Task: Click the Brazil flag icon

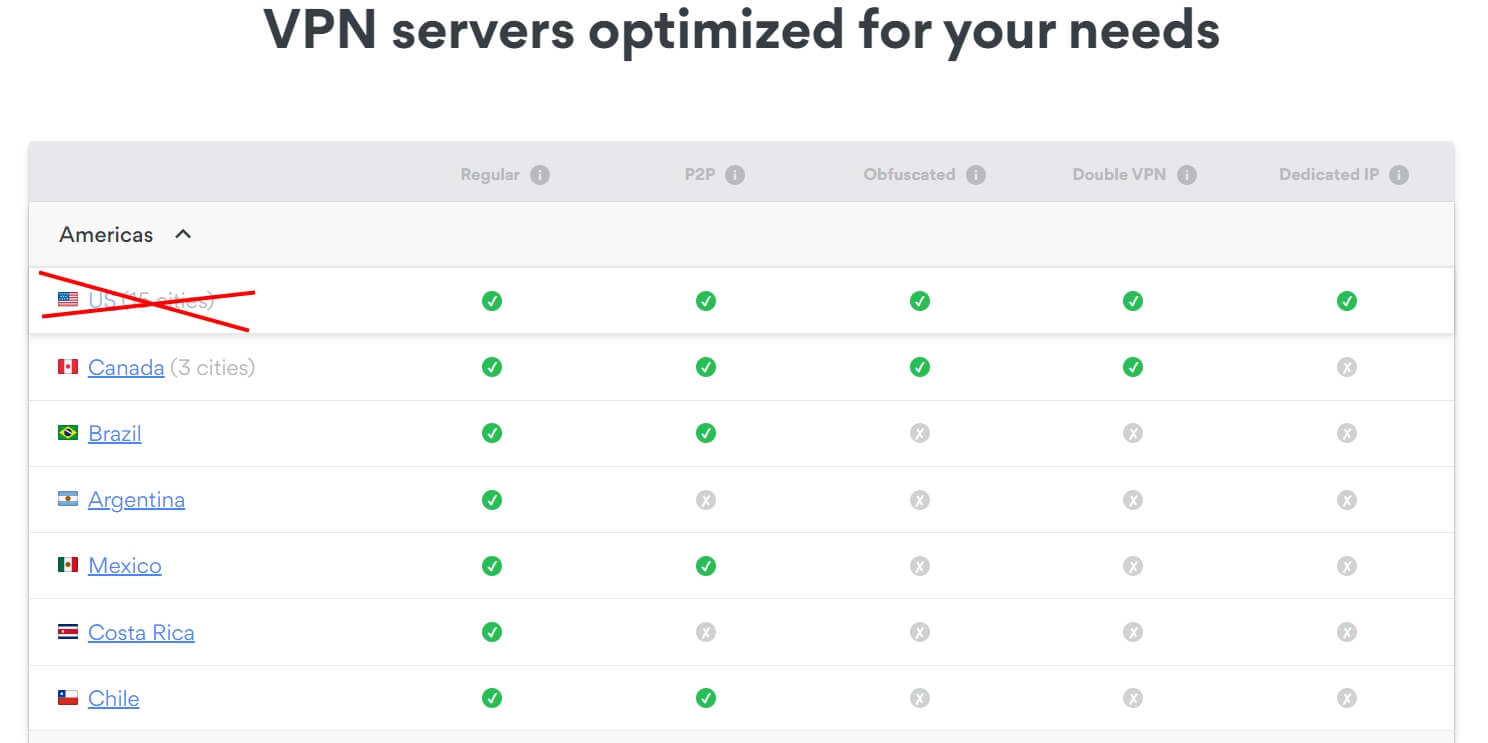Action: click(x=68, y=433)
